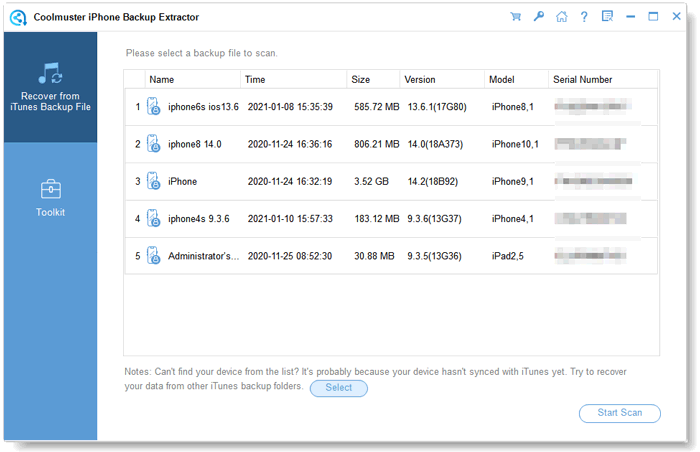Click the iphone4s 9.3.6 backup device icon

(x=154, y=219)
